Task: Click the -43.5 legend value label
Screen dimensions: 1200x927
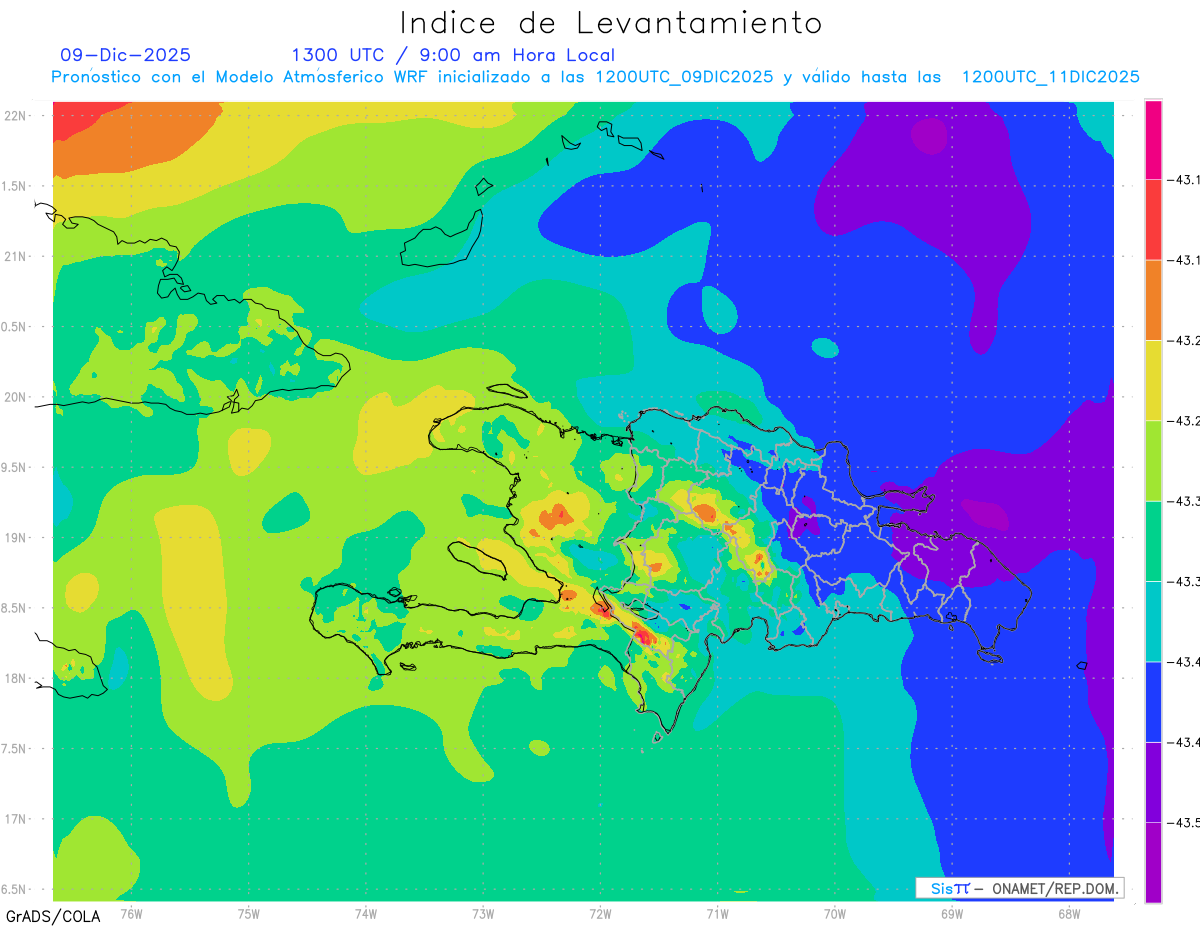Action: [x=1183, y=823]
